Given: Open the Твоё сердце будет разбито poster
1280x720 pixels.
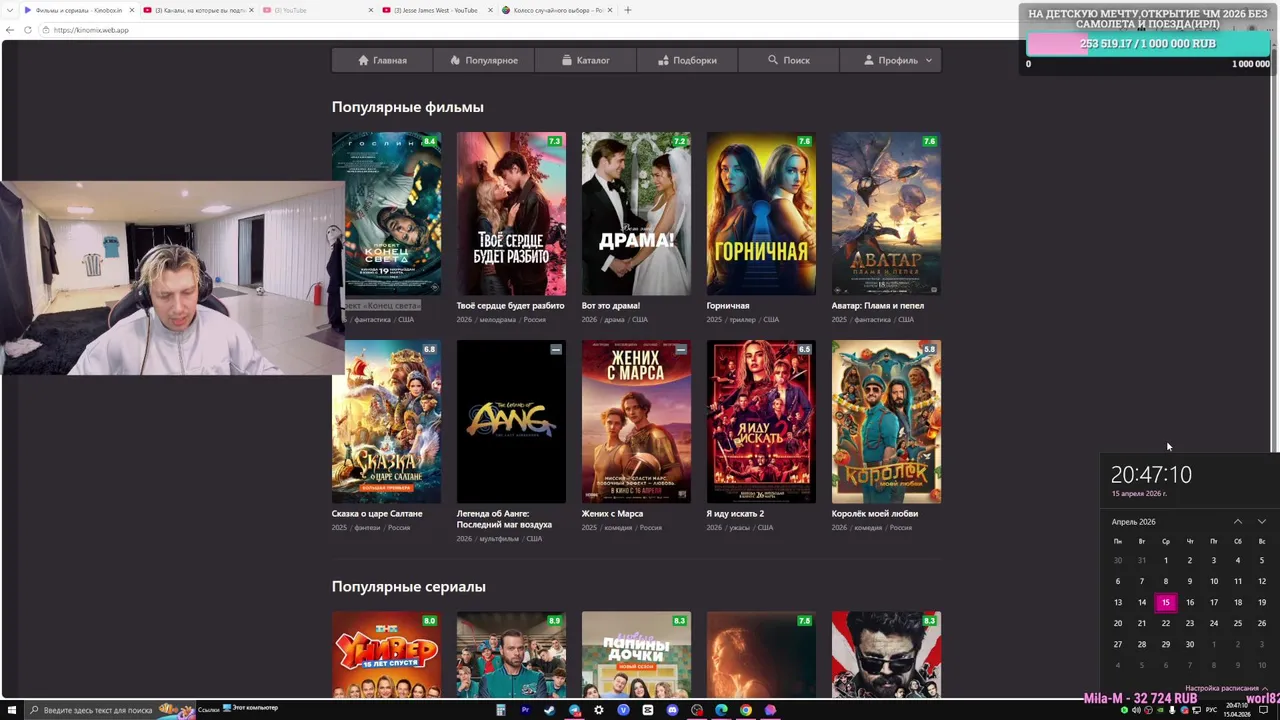Looking at the screenshot, I should pyautogui.click(x=511, y=213).
